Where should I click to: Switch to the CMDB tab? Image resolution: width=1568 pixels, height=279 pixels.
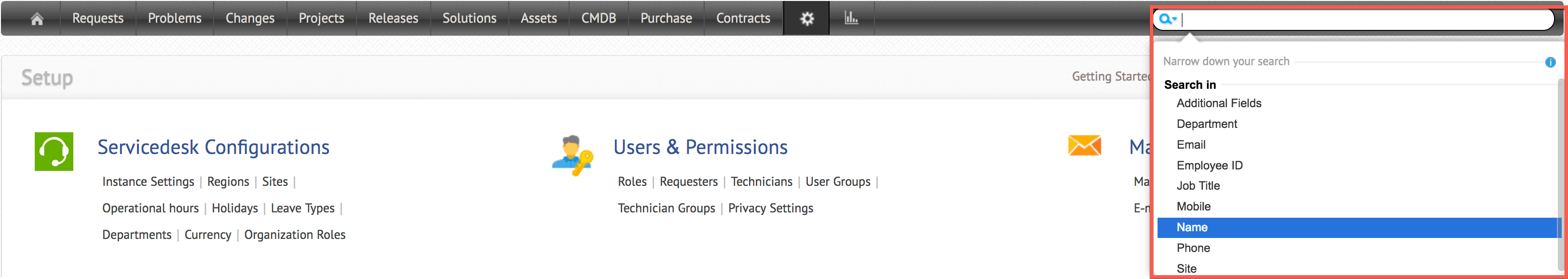599,19
